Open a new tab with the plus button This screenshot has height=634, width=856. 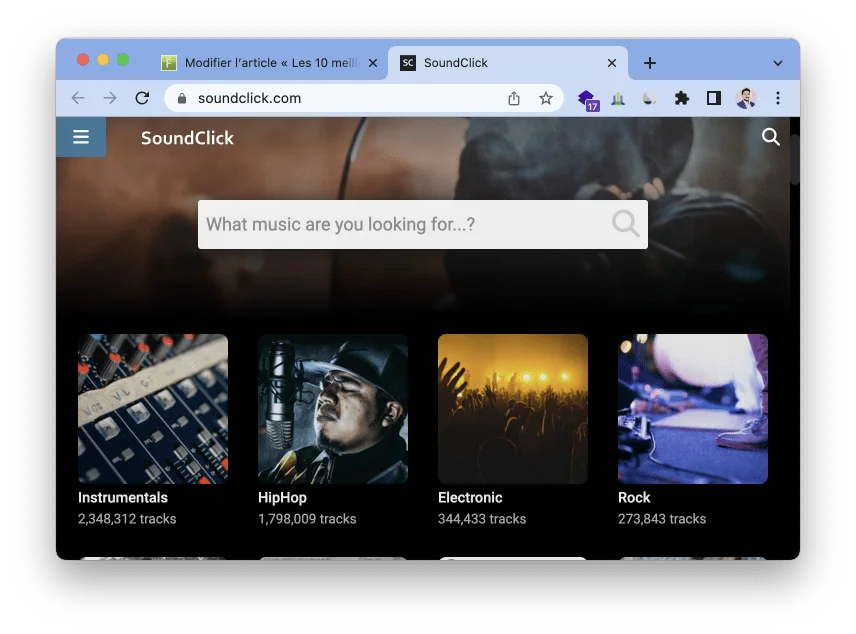[x=650, y=63]
